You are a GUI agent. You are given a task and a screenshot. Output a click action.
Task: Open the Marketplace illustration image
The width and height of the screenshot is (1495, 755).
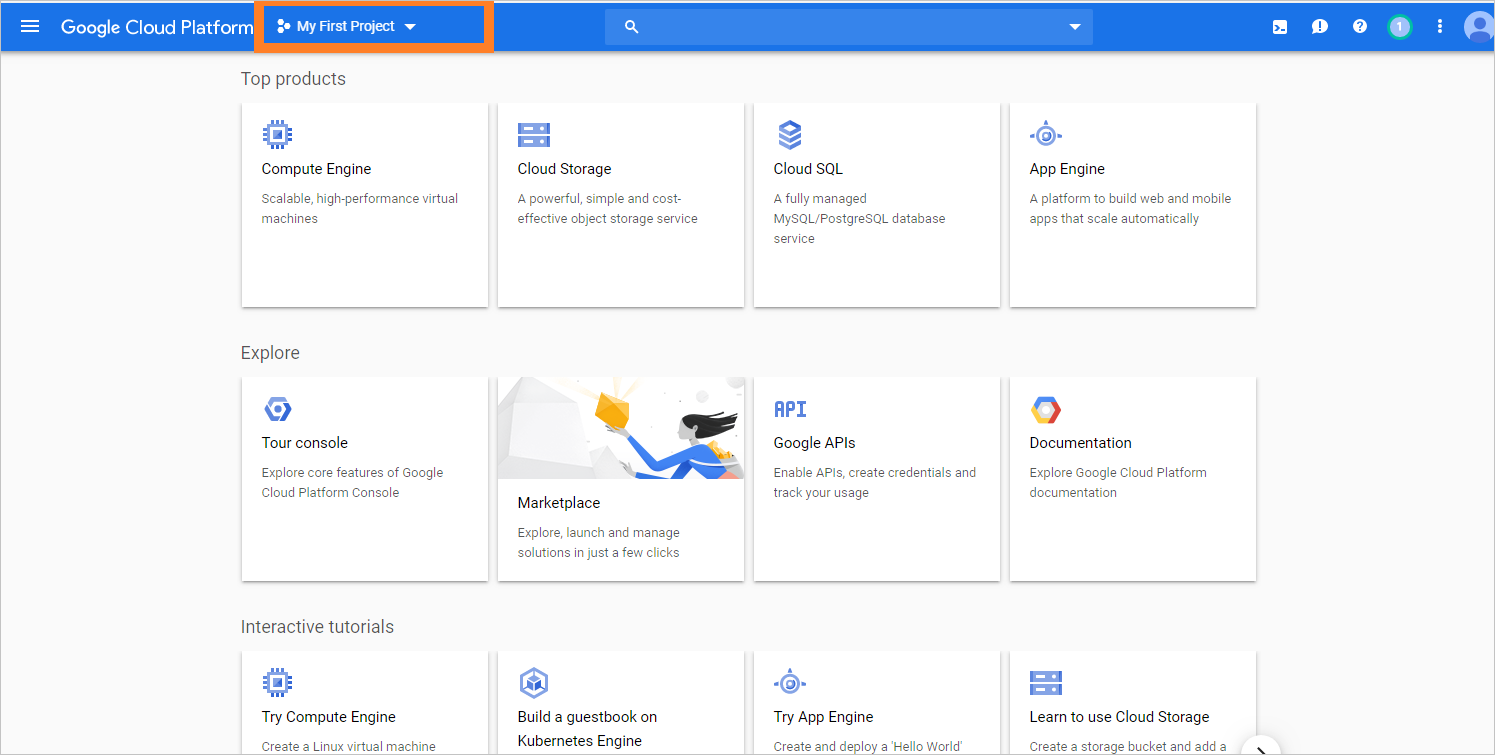tap(621, 428)
